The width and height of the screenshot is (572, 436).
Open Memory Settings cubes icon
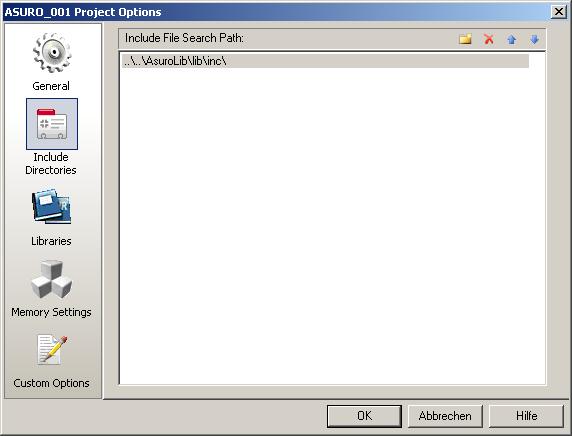click(52, 279)
